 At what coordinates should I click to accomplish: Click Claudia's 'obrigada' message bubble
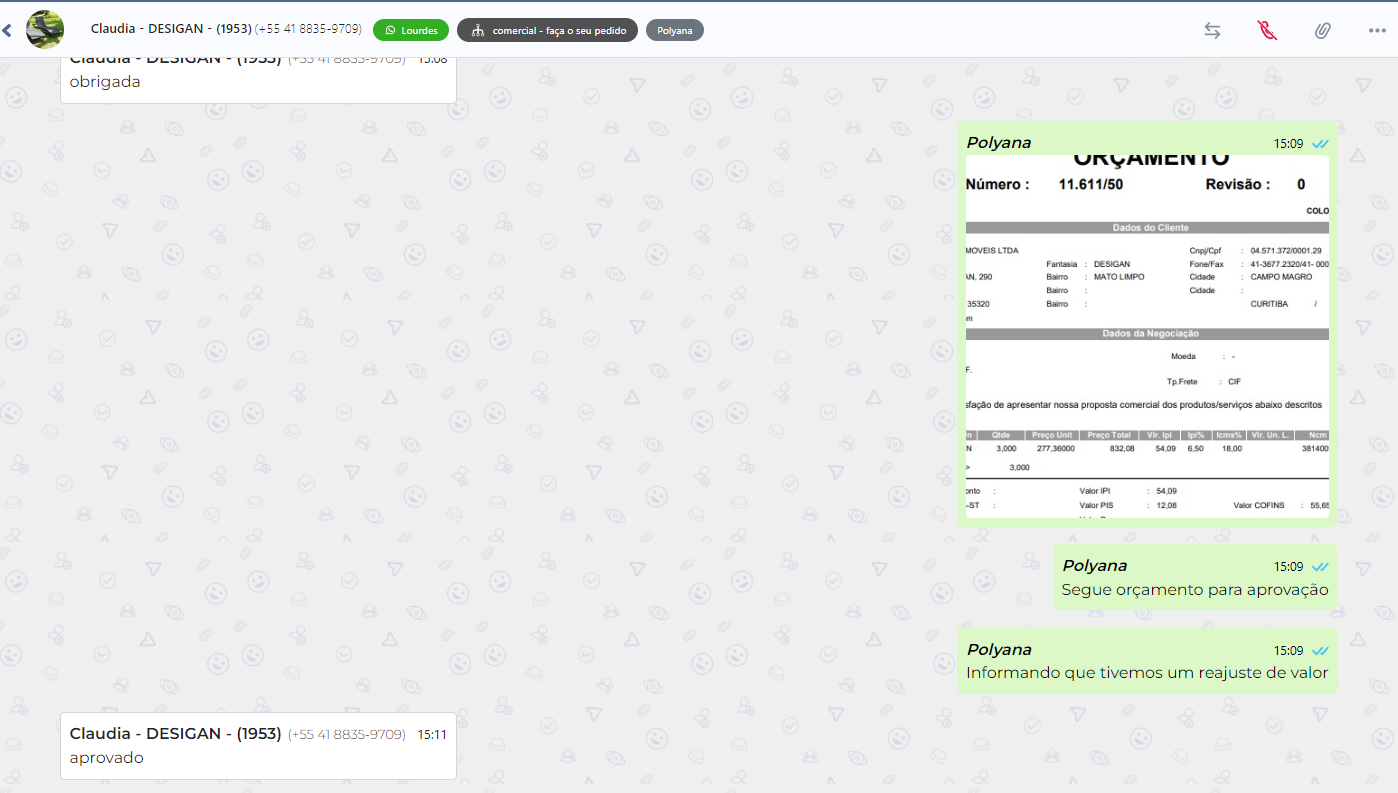point(258,82)
